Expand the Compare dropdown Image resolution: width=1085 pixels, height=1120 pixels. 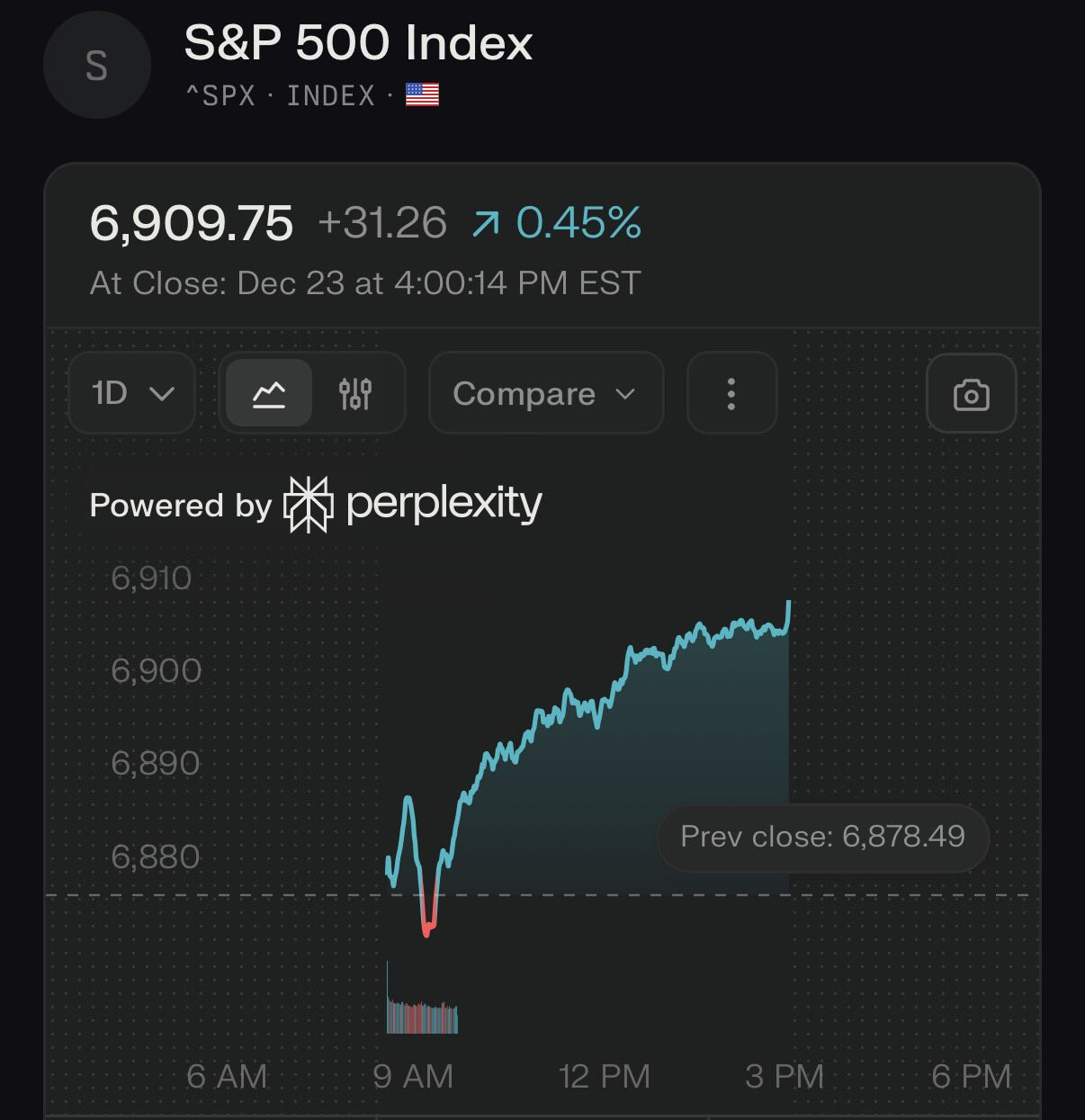(545, 393)
